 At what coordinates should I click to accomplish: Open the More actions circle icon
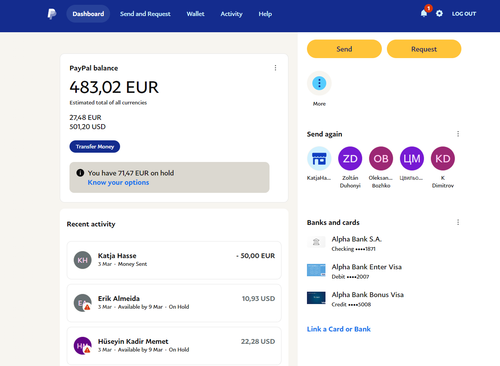tap(319, 83)
